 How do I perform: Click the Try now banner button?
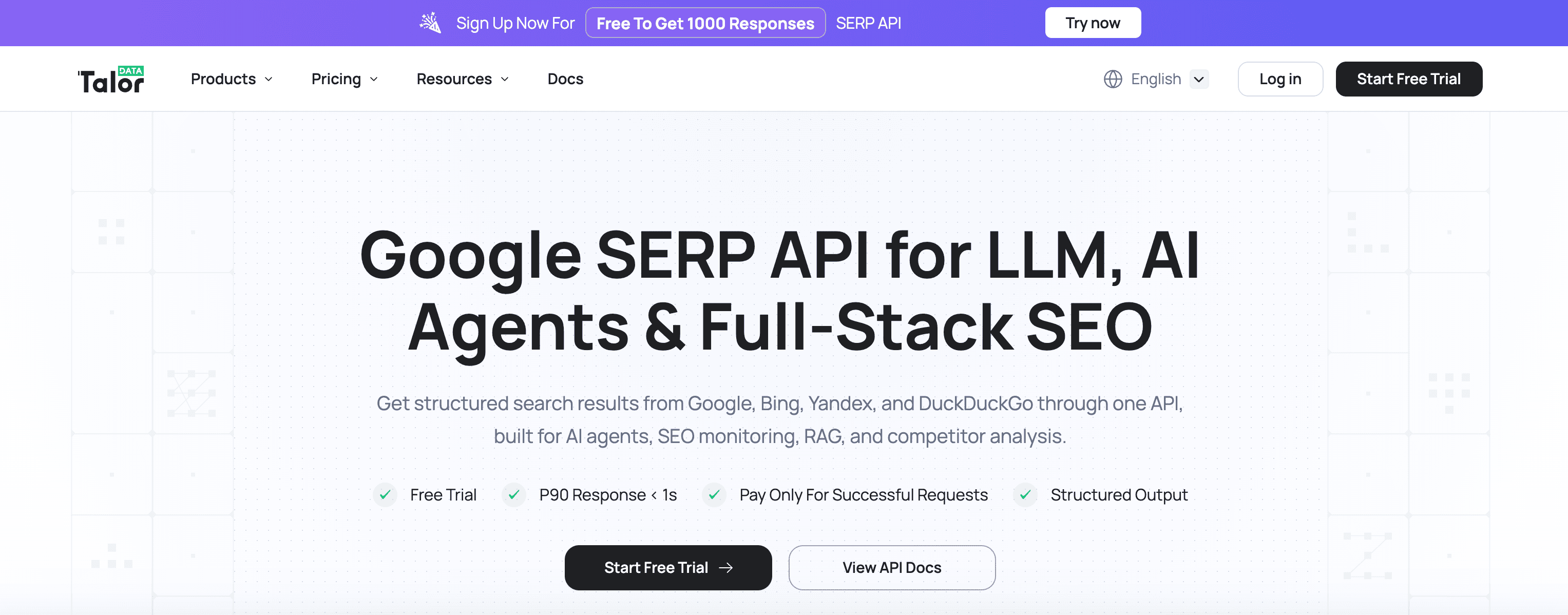[x=1093, y=23]
